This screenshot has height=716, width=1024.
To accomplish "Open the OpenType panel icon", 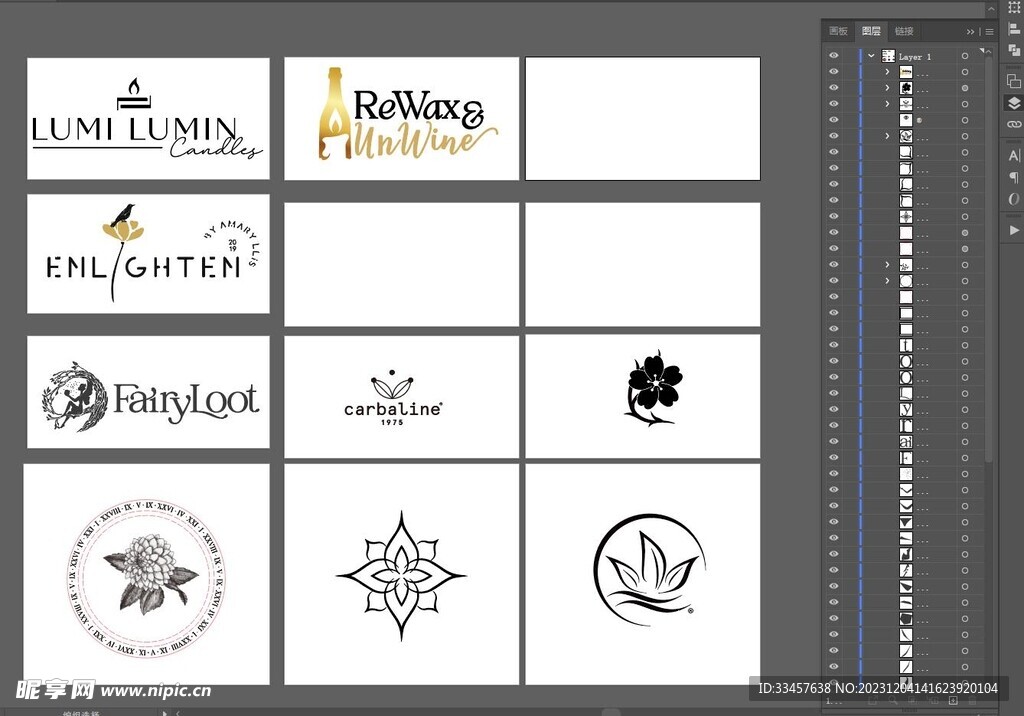I will point(1014,199).
